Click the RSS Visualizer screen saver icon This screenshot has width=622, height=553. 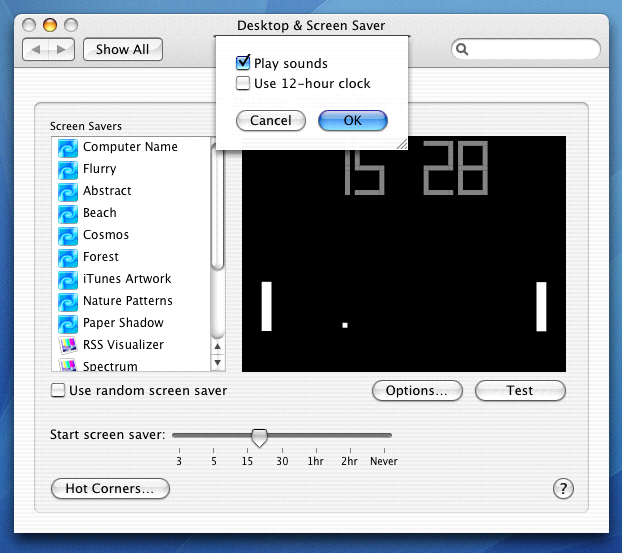coord(68,345)
